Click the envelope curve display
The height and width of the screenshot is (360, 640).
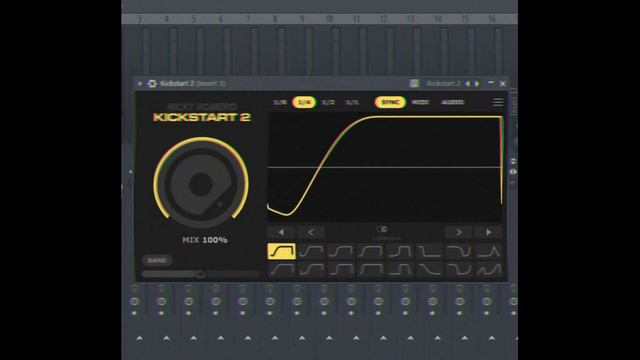[384, 167]
